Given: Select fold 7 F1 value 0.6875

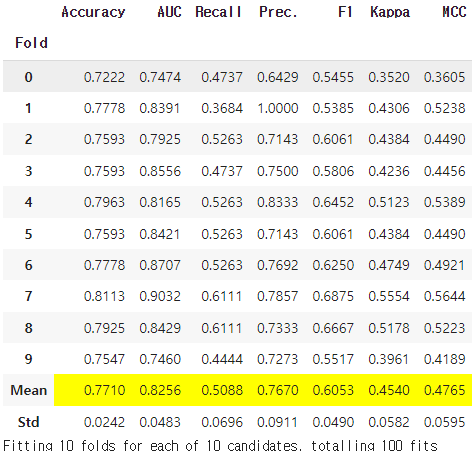Looking at the screenshot, I should pos(333,296).
